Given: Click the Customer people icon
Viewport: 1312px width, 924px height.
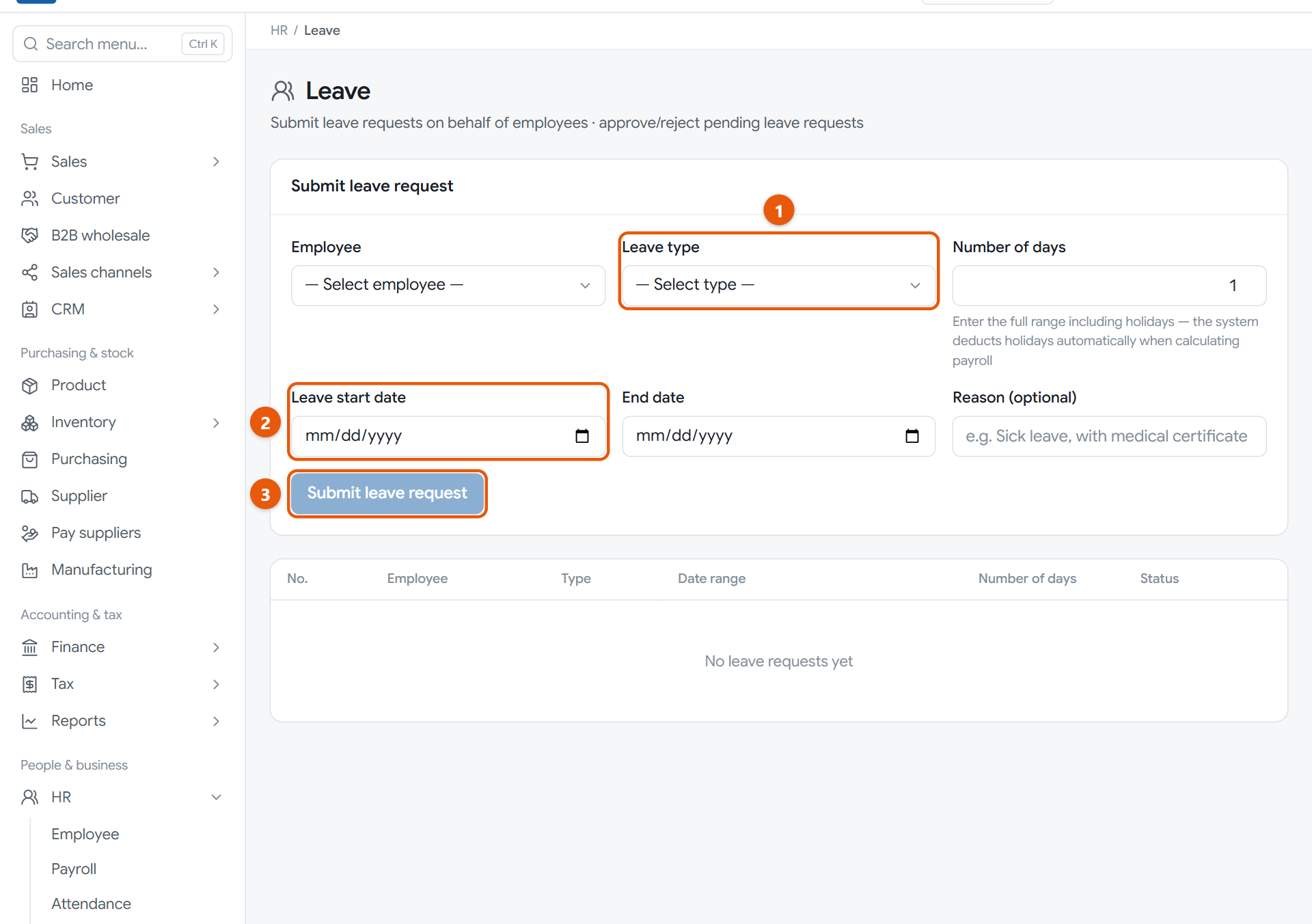Looking at the screenshot, I should click(x=29, y=199).
